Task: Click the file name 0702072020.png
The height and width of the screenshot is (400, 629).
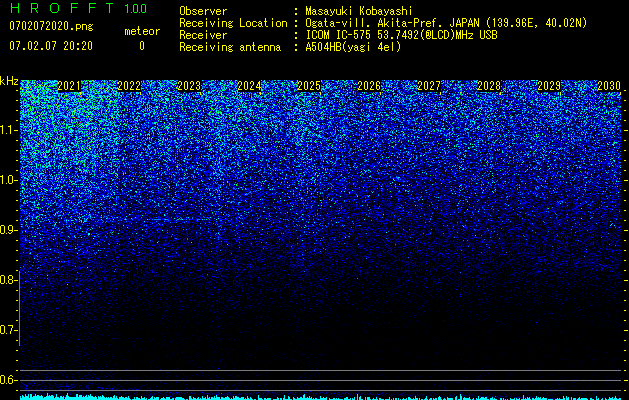Action: click(51, 26)
